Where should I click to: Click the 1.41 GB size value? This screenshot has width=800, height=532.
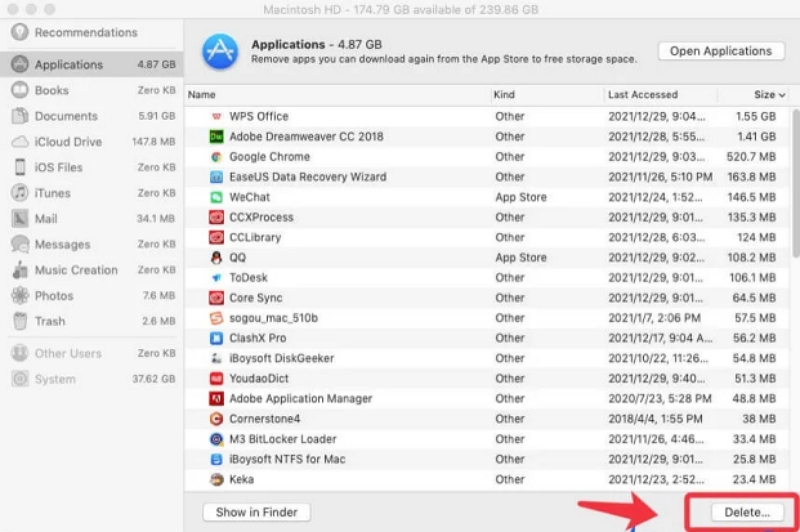757,136
